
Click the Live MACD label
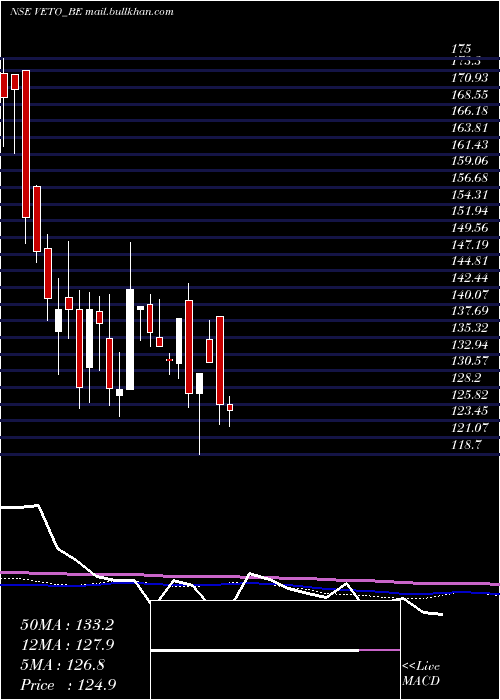(421, 674)
